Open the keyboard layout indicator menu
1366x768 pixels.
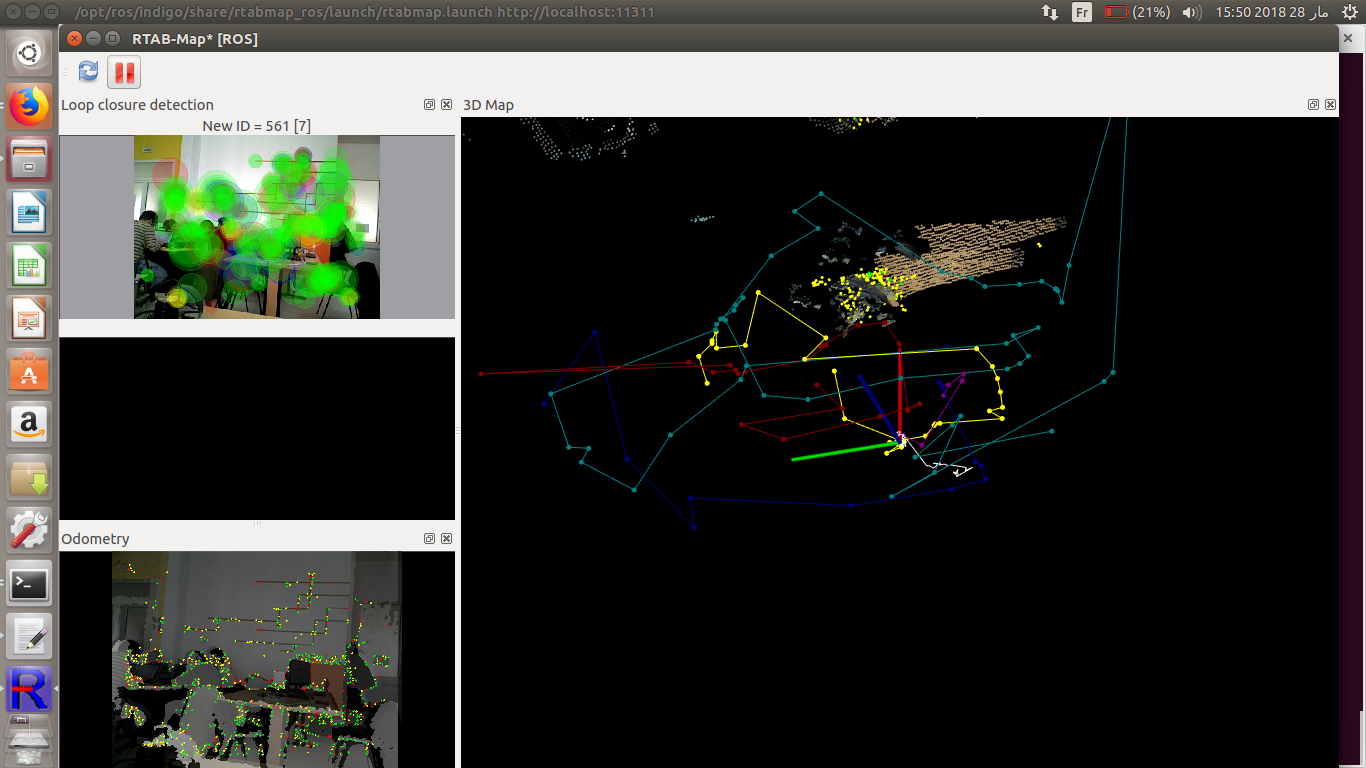pos(1081,14)
